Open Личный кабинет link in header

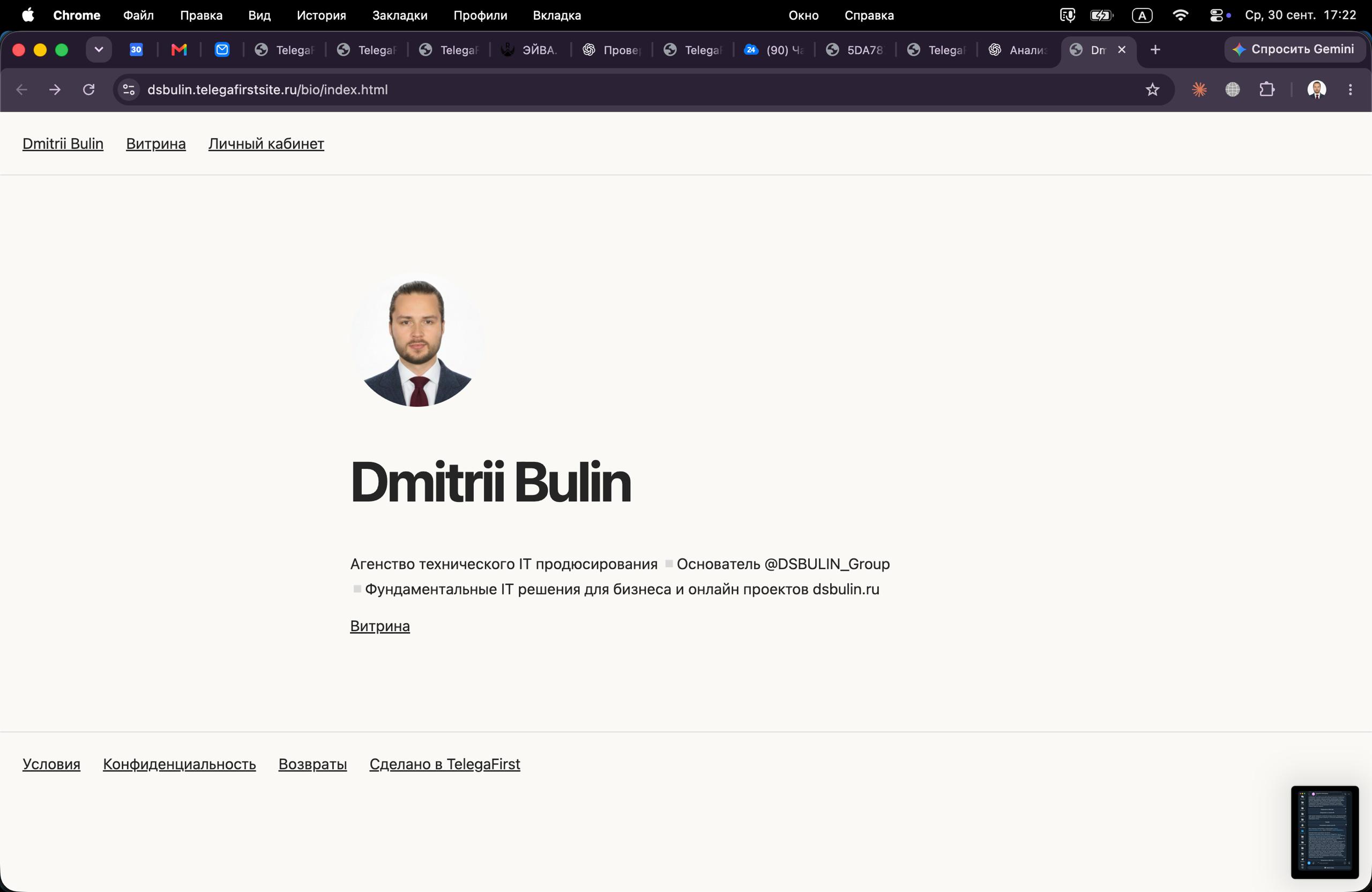[x=266, y=144]
